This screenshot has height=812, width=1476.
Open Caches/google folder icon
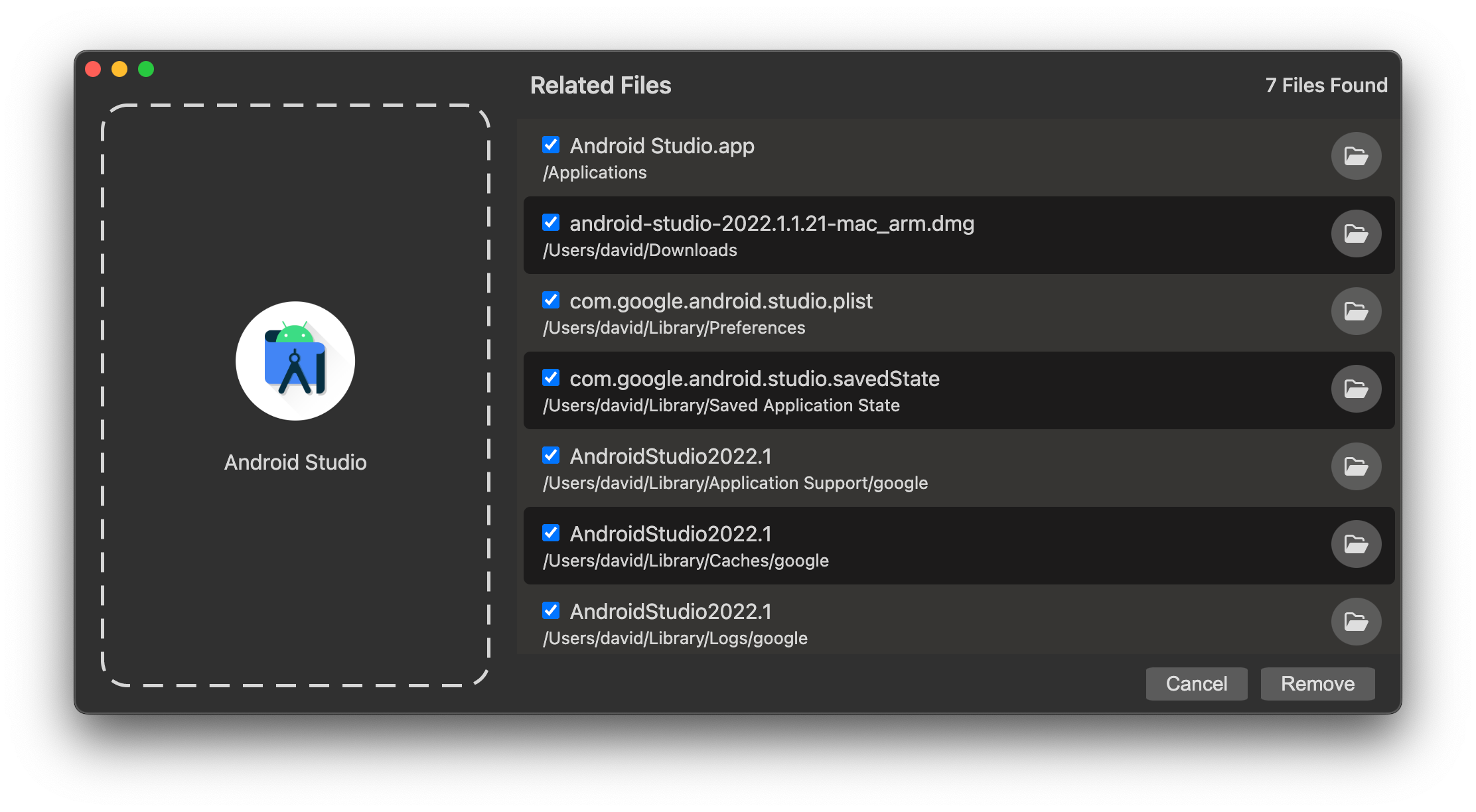point(1356,544)
